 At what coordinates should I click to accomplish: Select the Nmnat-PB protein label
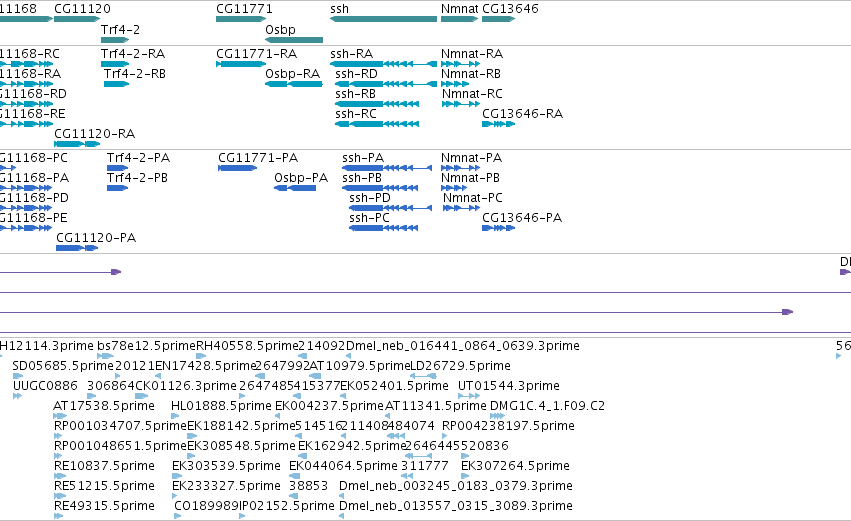(x=470, y=178)
